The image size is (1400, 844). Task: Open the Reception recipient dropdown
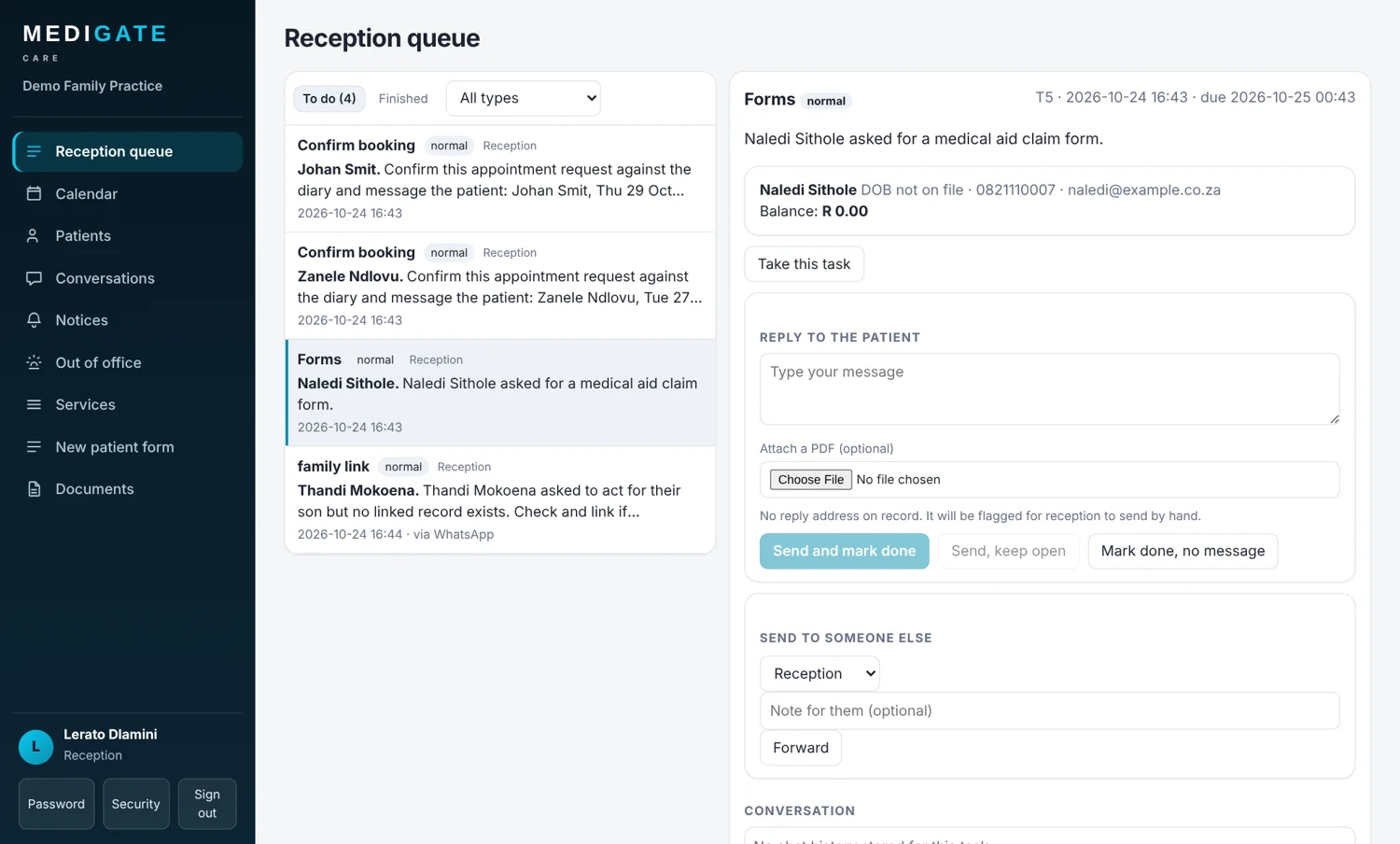click(x=819, y=673)
